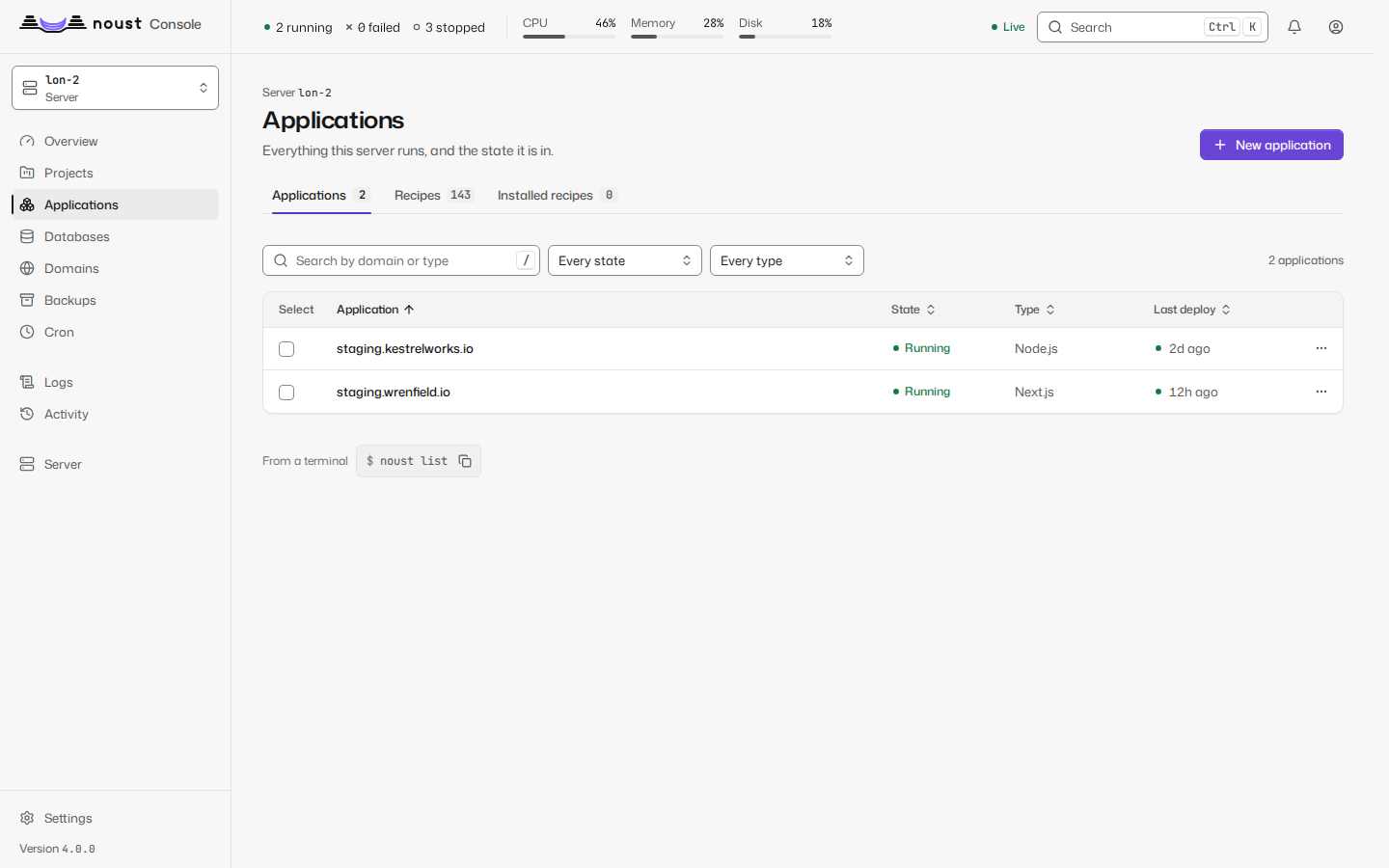Switch to the Installed recipes tab
The width and height of the screenshot is (1389, 868).
[558, 195]
